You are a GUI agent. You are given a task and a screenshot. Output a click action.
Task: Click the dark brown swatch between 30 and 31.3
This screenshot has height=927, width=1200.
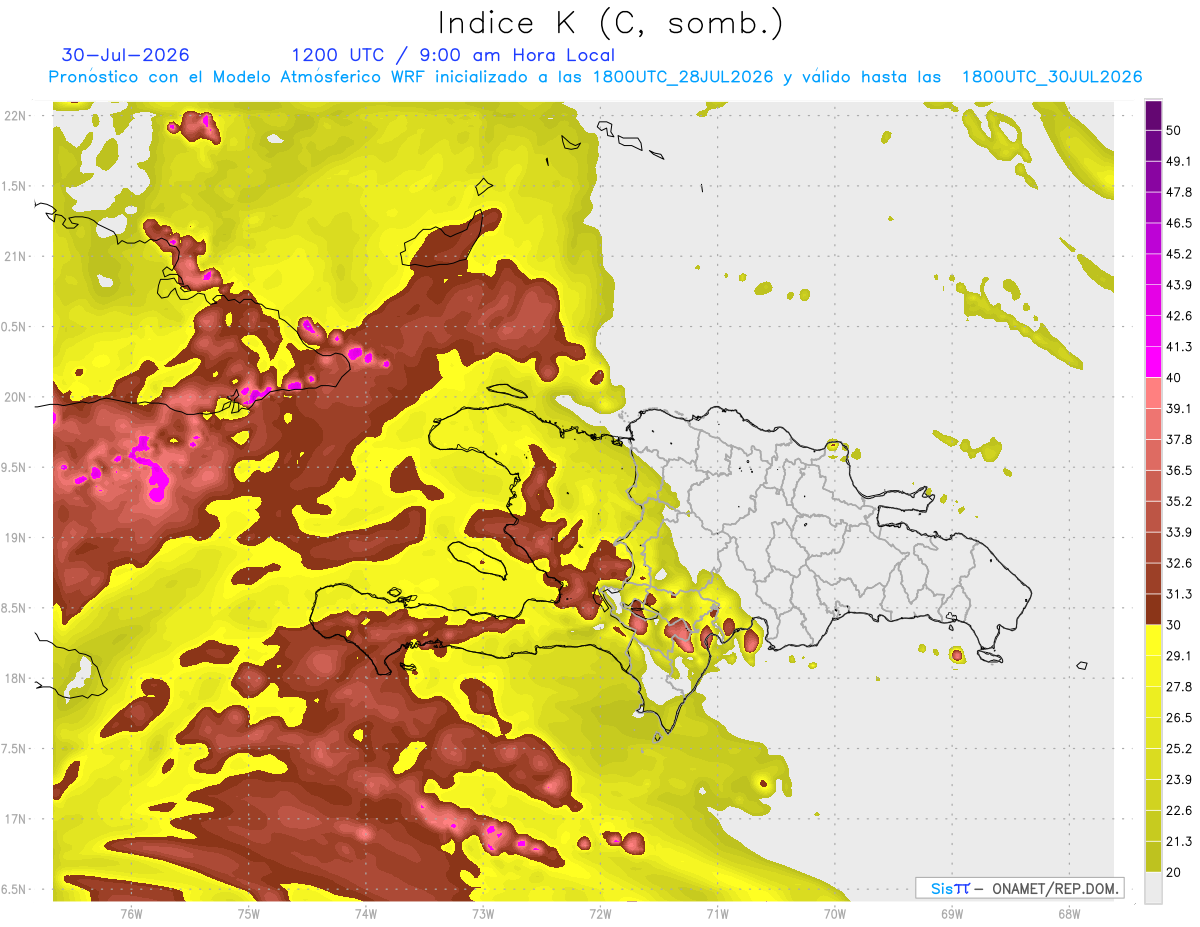1153,609
